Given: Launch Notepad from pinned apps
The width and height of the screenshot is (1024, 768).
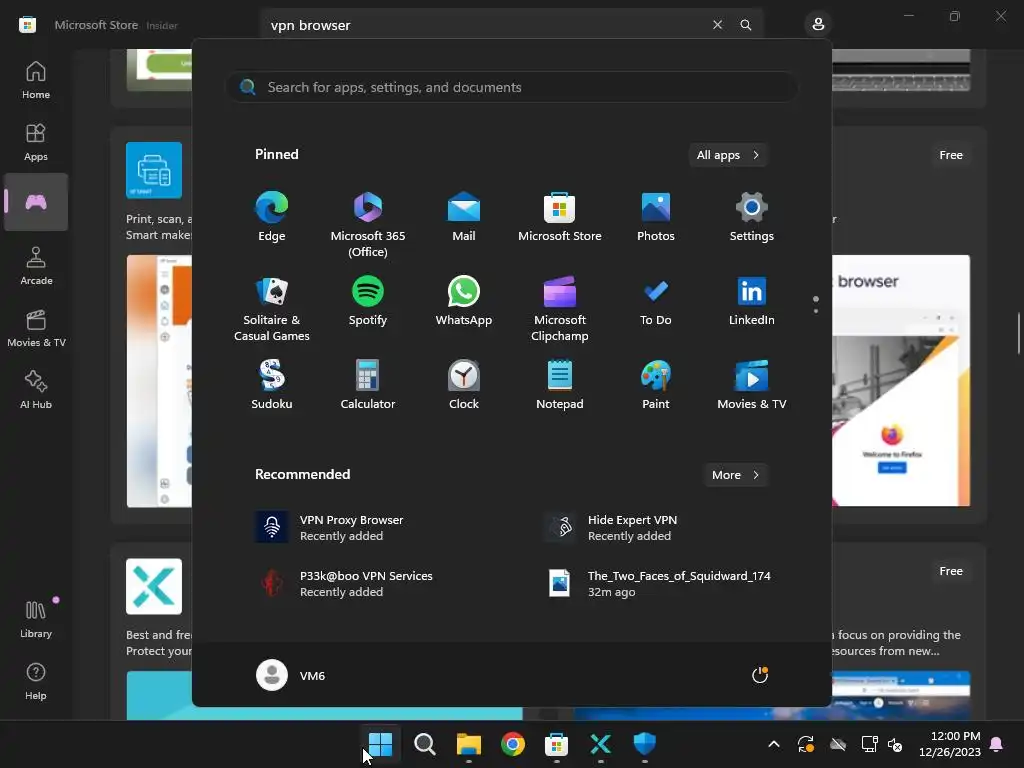Looking at the screenshot, I should tap(560, 385).
